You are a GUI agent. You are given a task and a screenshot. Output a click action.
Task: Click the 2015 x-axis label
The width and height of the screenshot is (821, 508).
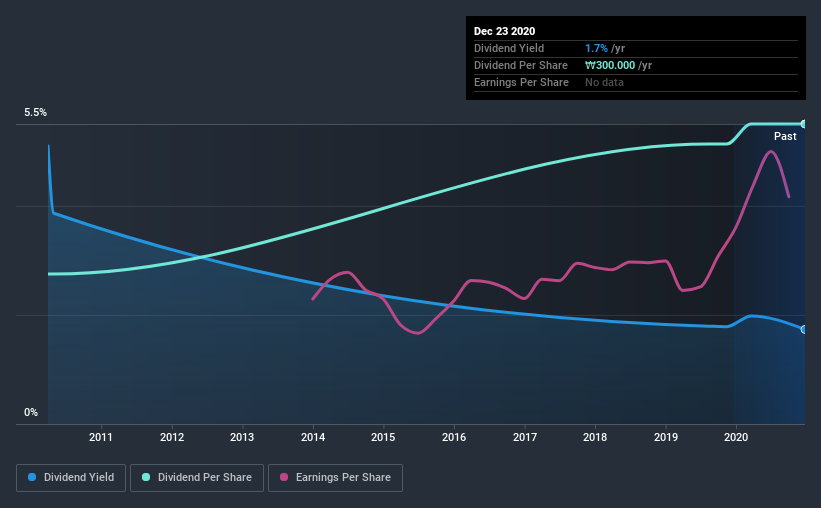point(383,437)
